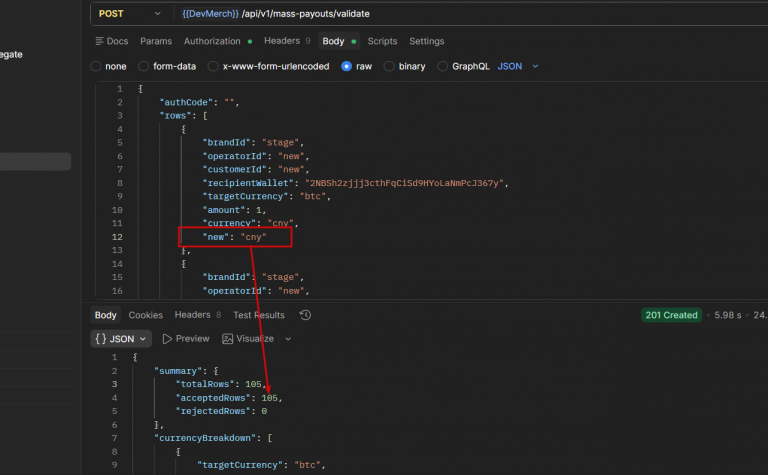Switch to the Params tab
Screen dimensions: 768x475
click(156, 41)
